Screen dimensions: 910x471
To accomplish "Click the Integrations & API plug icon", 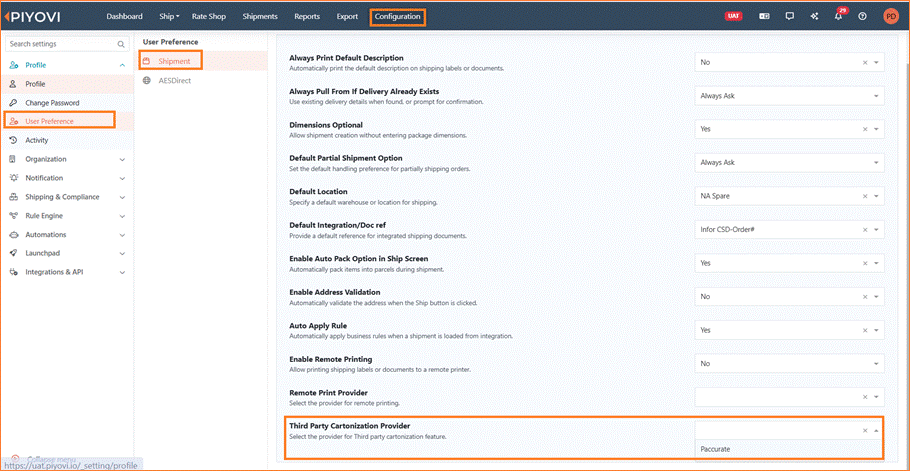I will tap(13, 272).
